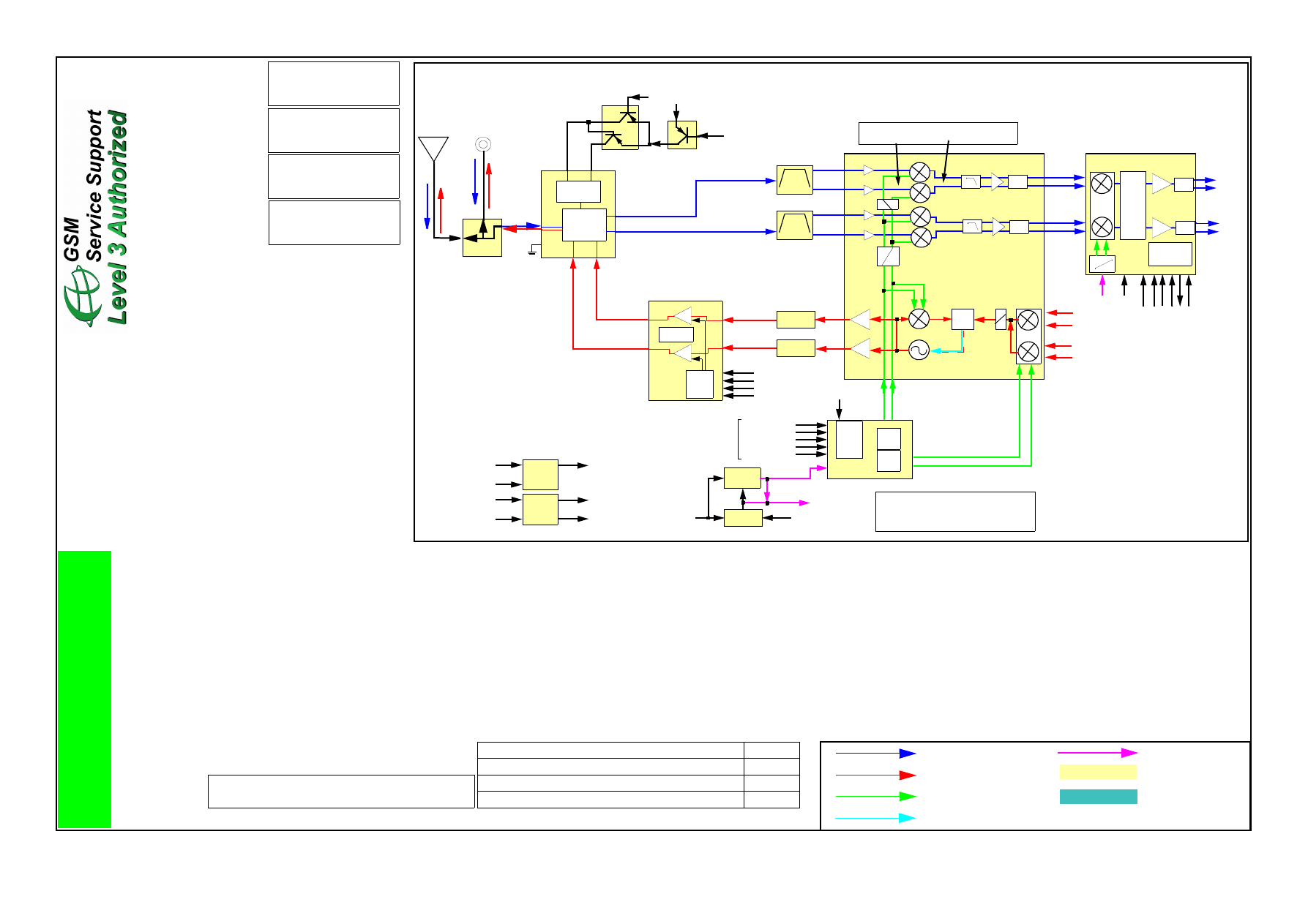Click the upper bandpass filter block
The height and width of the screenshot is (924, 1308).
coord(794,180)
